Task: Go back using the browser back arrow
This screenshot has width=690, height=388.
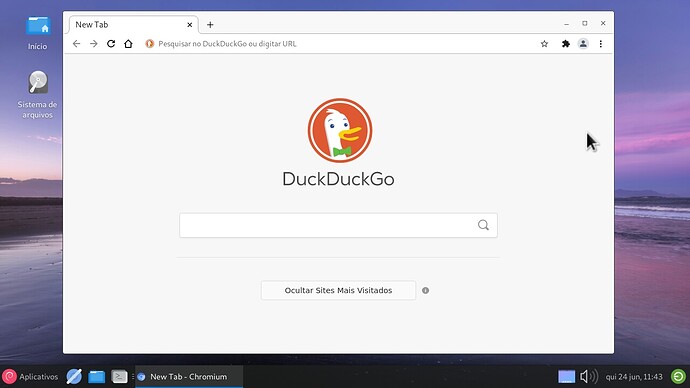Action: 77,44
